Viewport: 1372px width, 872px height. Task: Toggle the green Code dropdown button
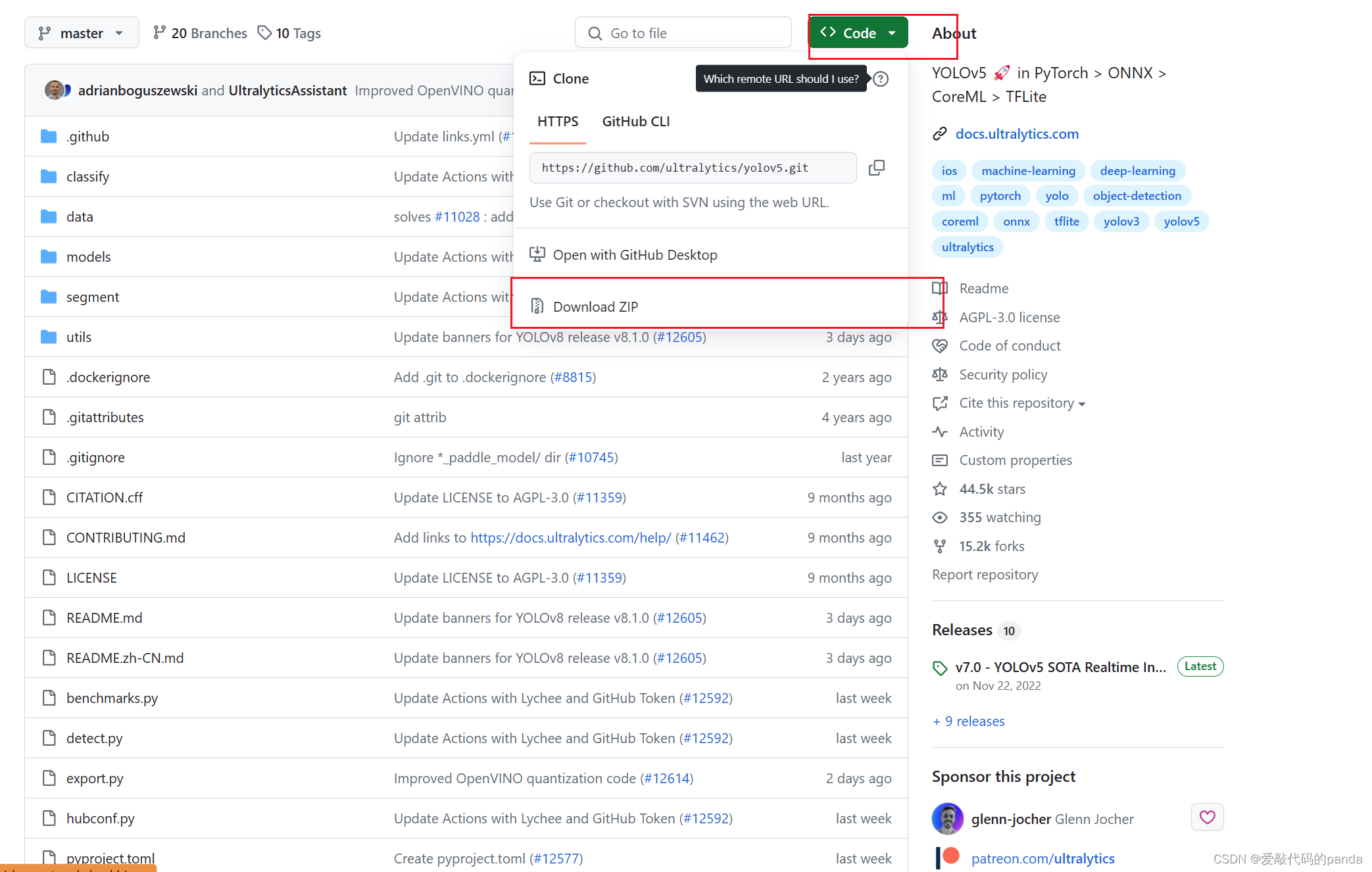click(x=858, y=33)
